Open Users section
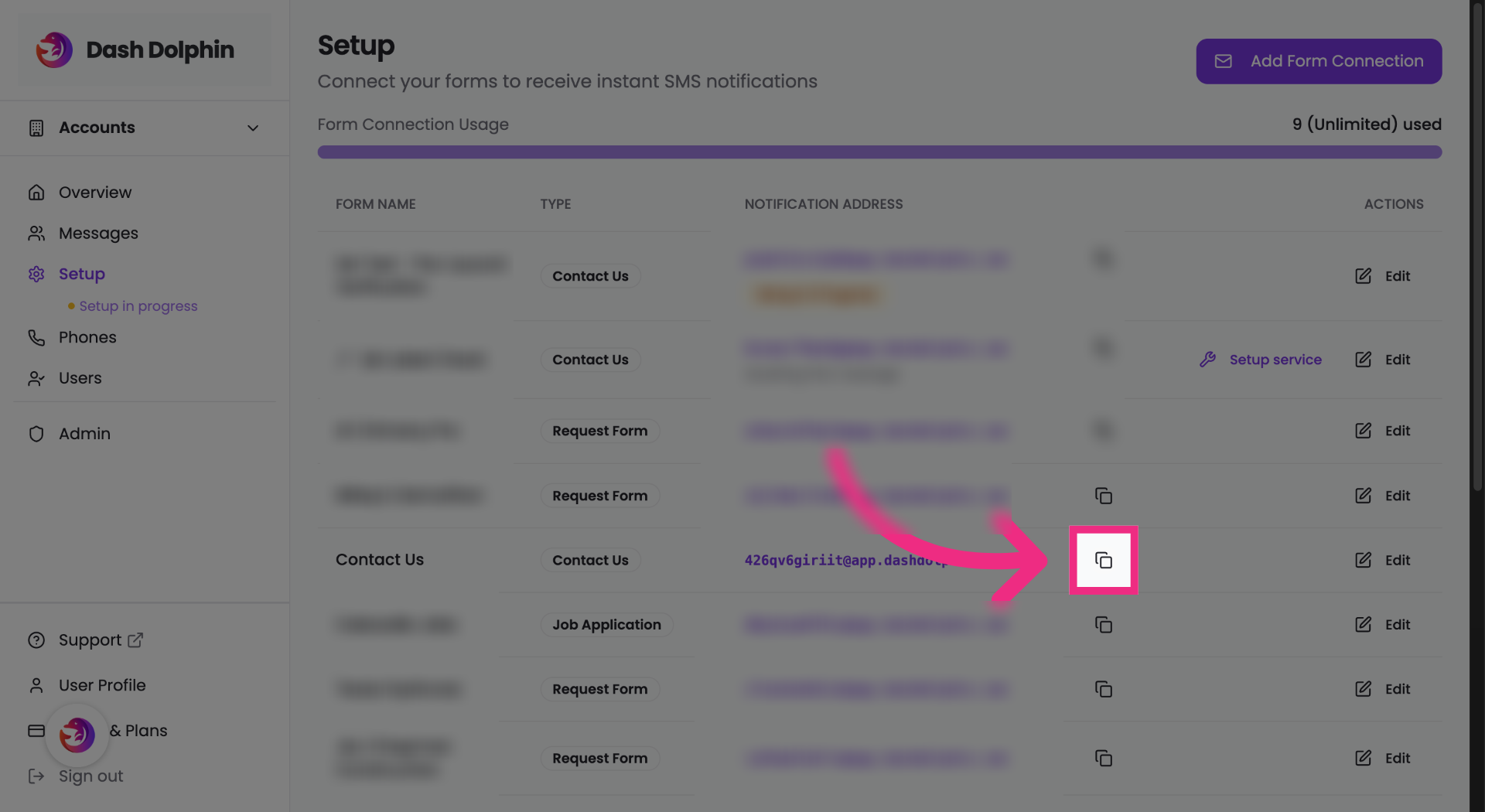This screenshot has width=1485, height=812. [x=80, y=379]
